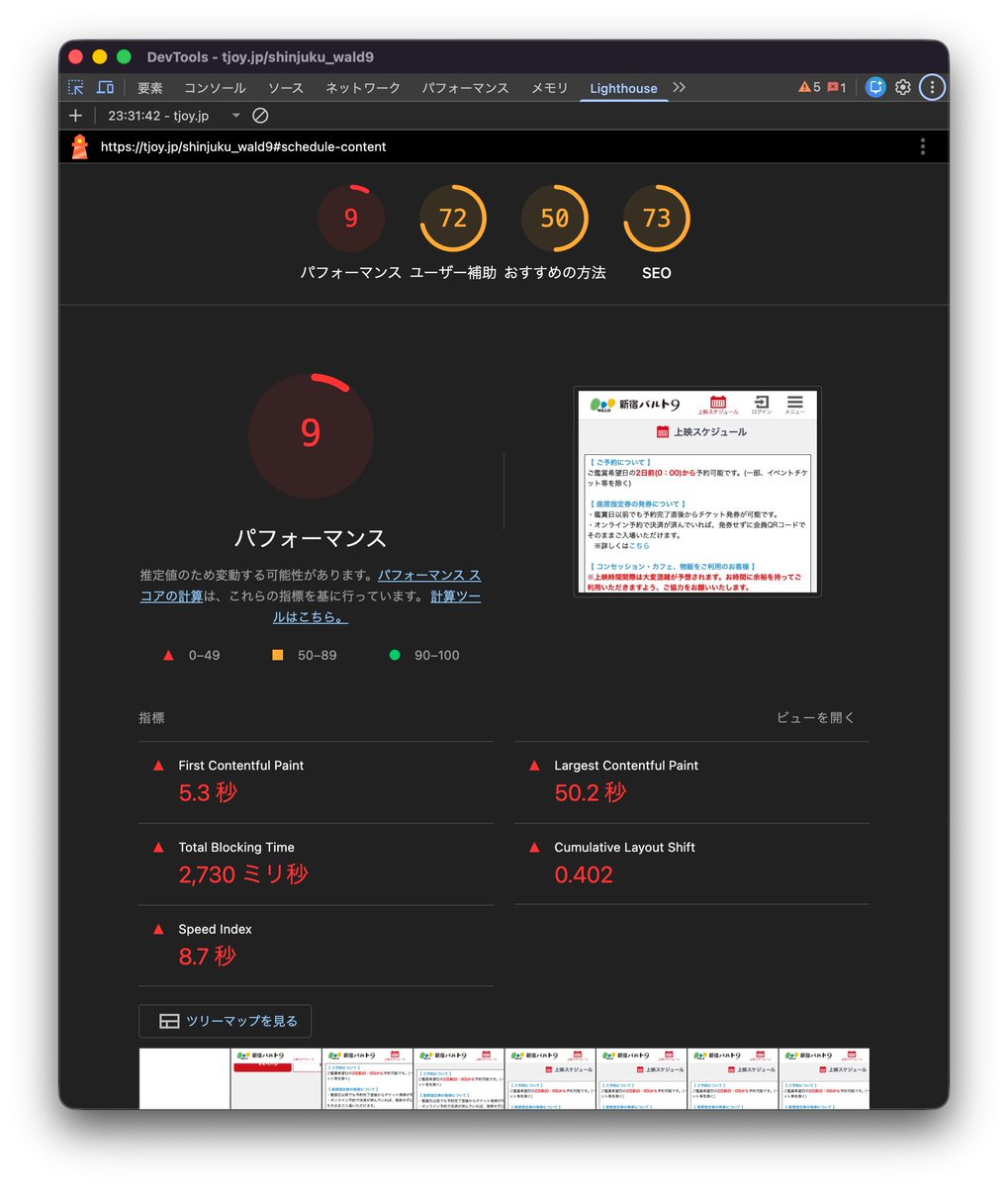This screenshot has width=1008, height=1187.
Task: Click the errors count icon showing 1
Action: click(x=837, y=87)
